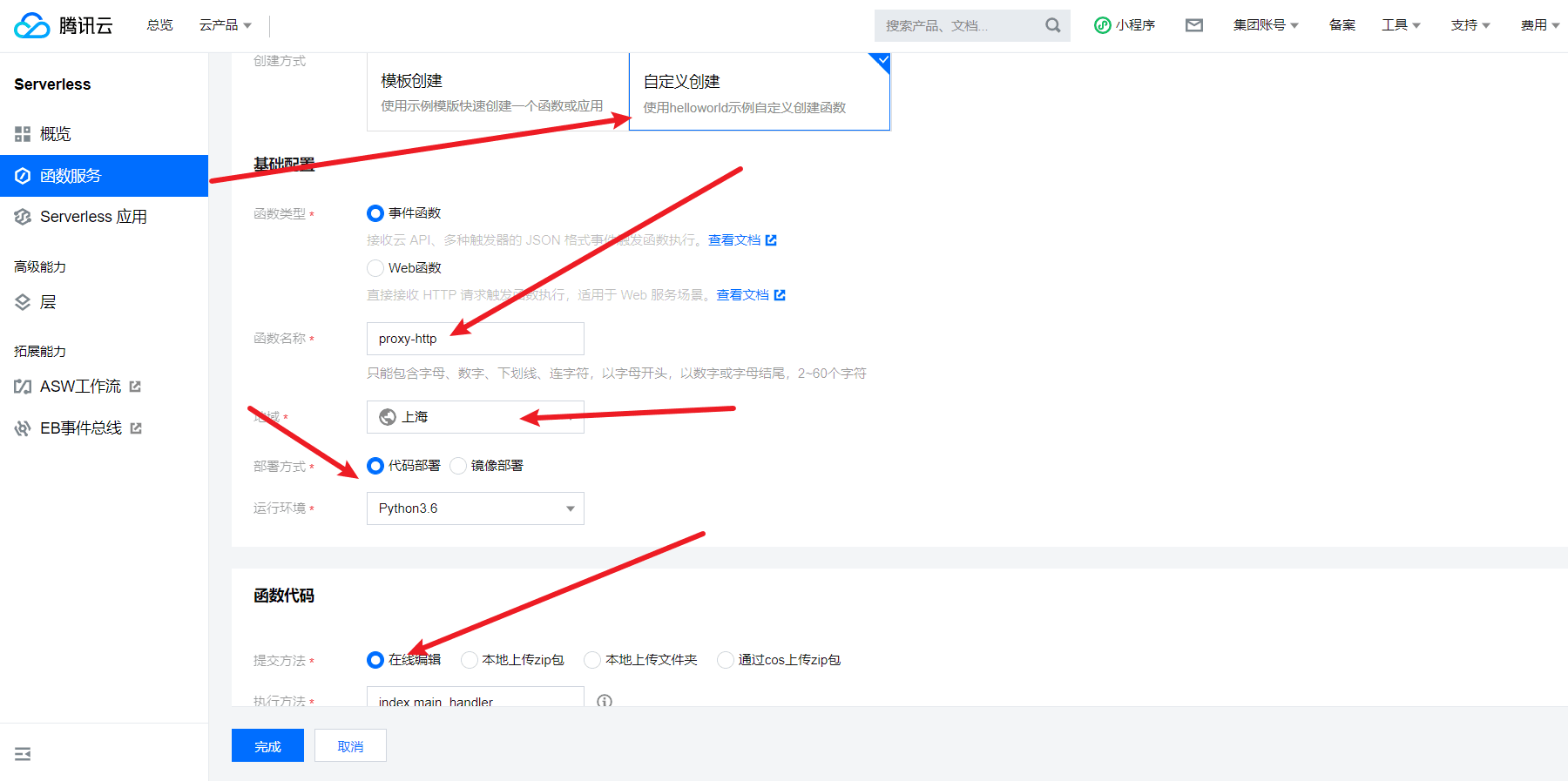1568x781 pixels.
Task: Open the 备案 top navigation link
Action: [x=1342, y=25]
